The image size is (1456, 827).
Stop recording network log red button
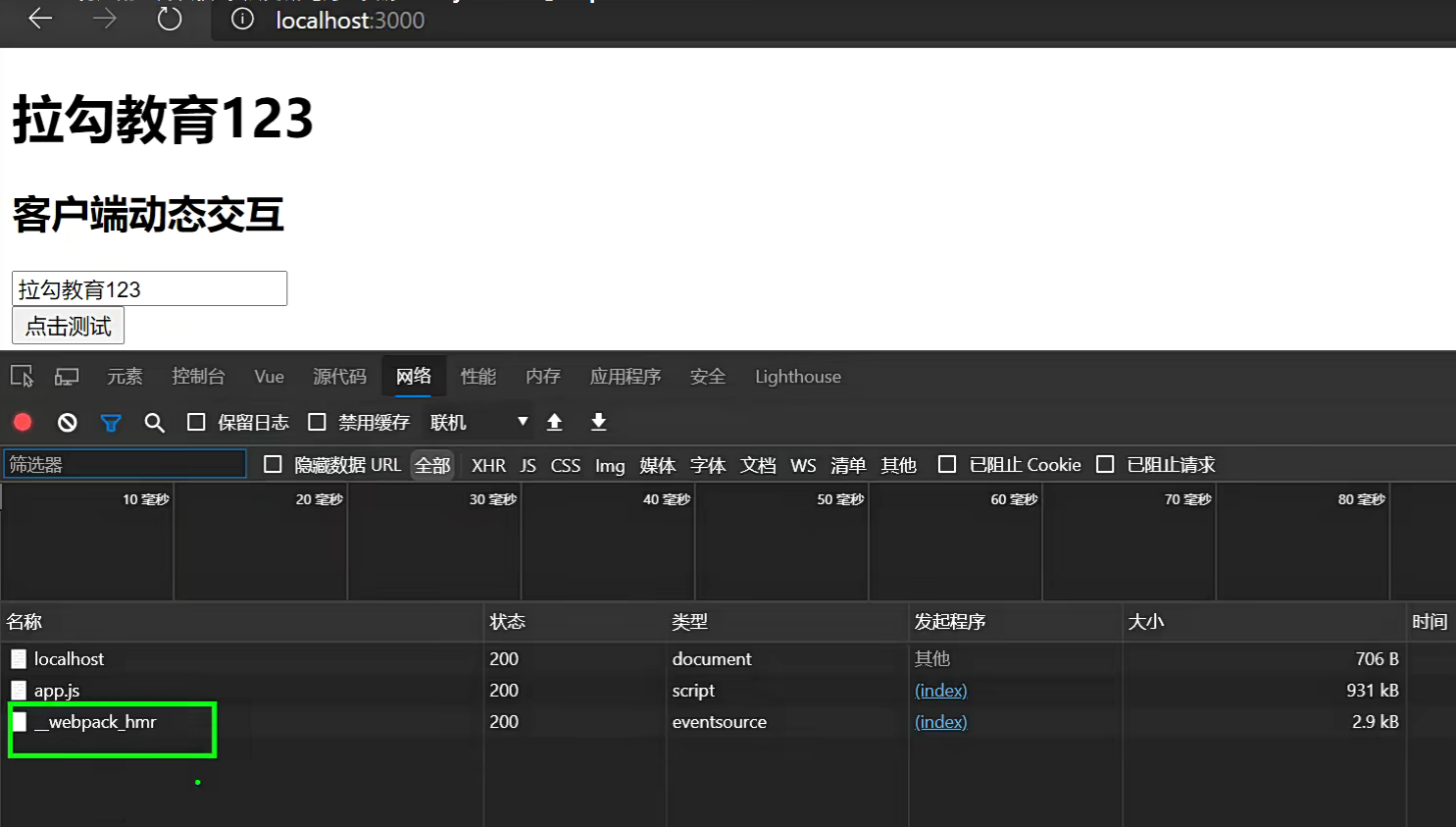(23, 422)
